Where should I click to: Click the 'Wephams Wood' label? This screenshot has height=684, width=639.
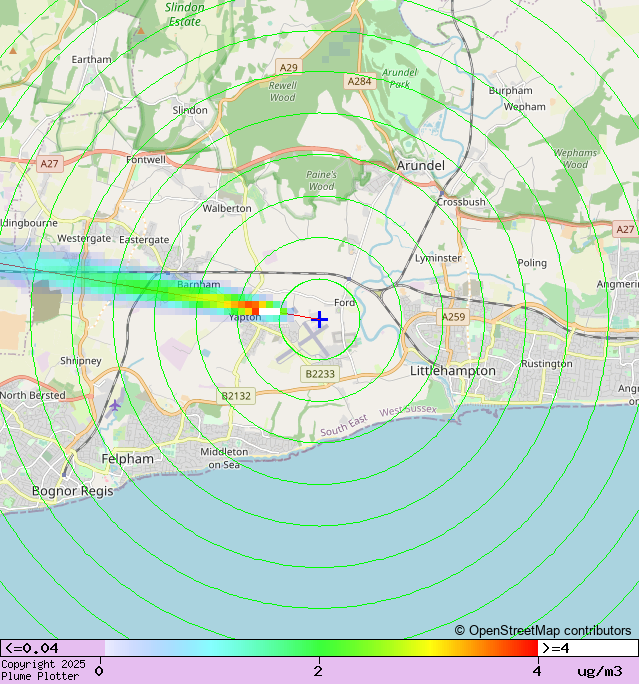(x=575, y=159)
